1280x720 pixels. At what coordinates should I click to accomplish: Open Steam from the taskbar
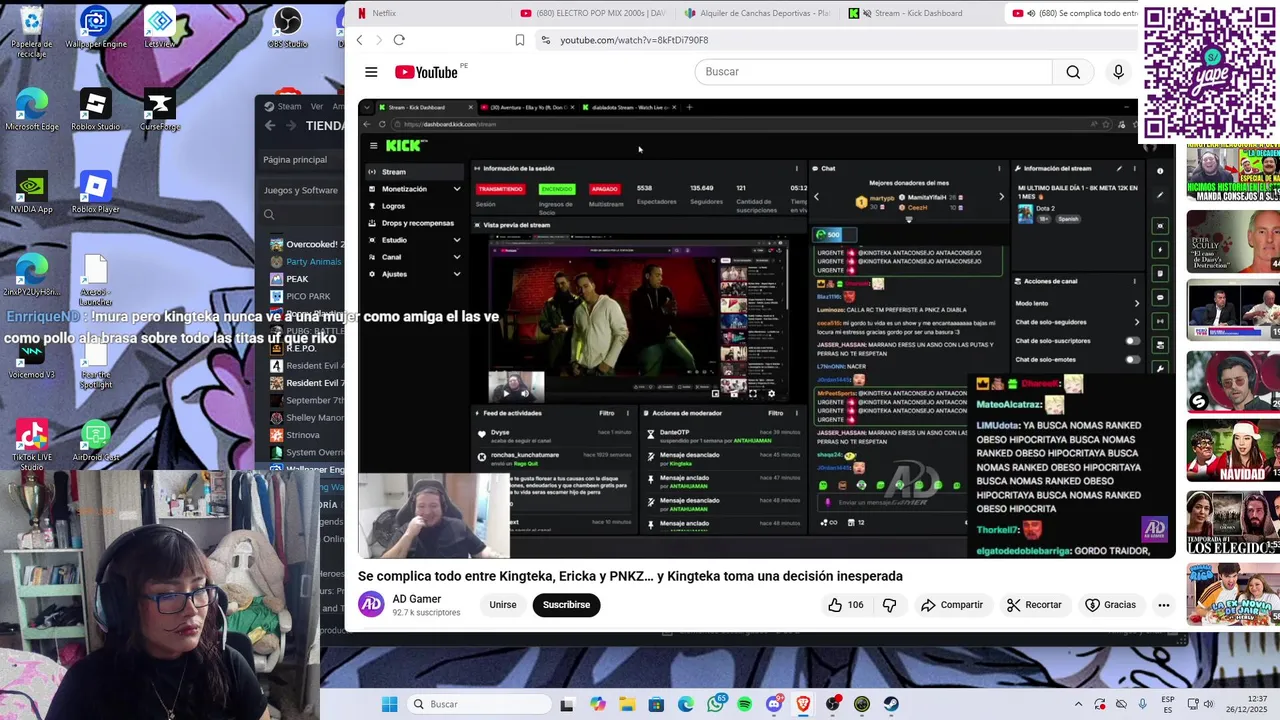(891, 704)
